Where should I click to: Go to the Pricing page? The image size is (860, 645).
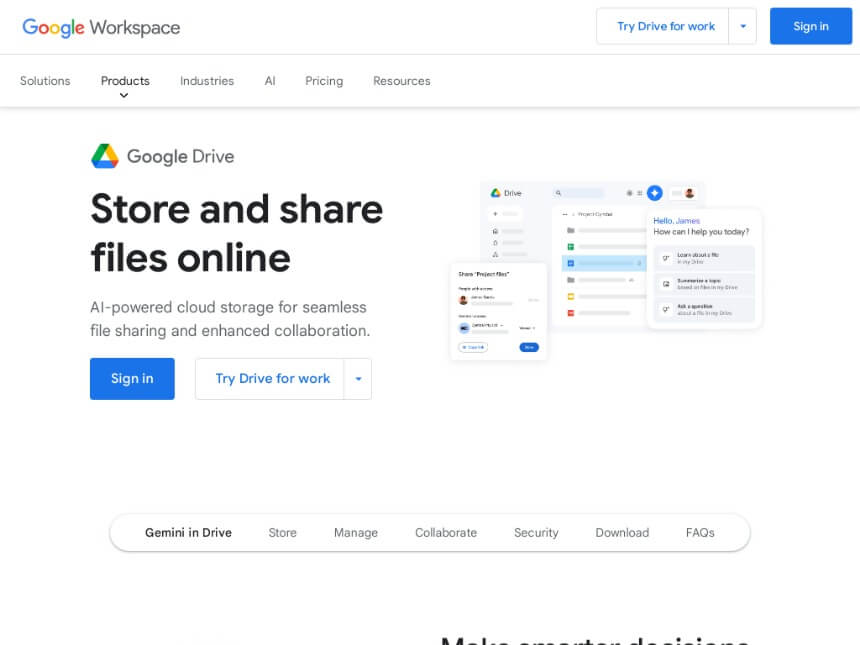324,81
